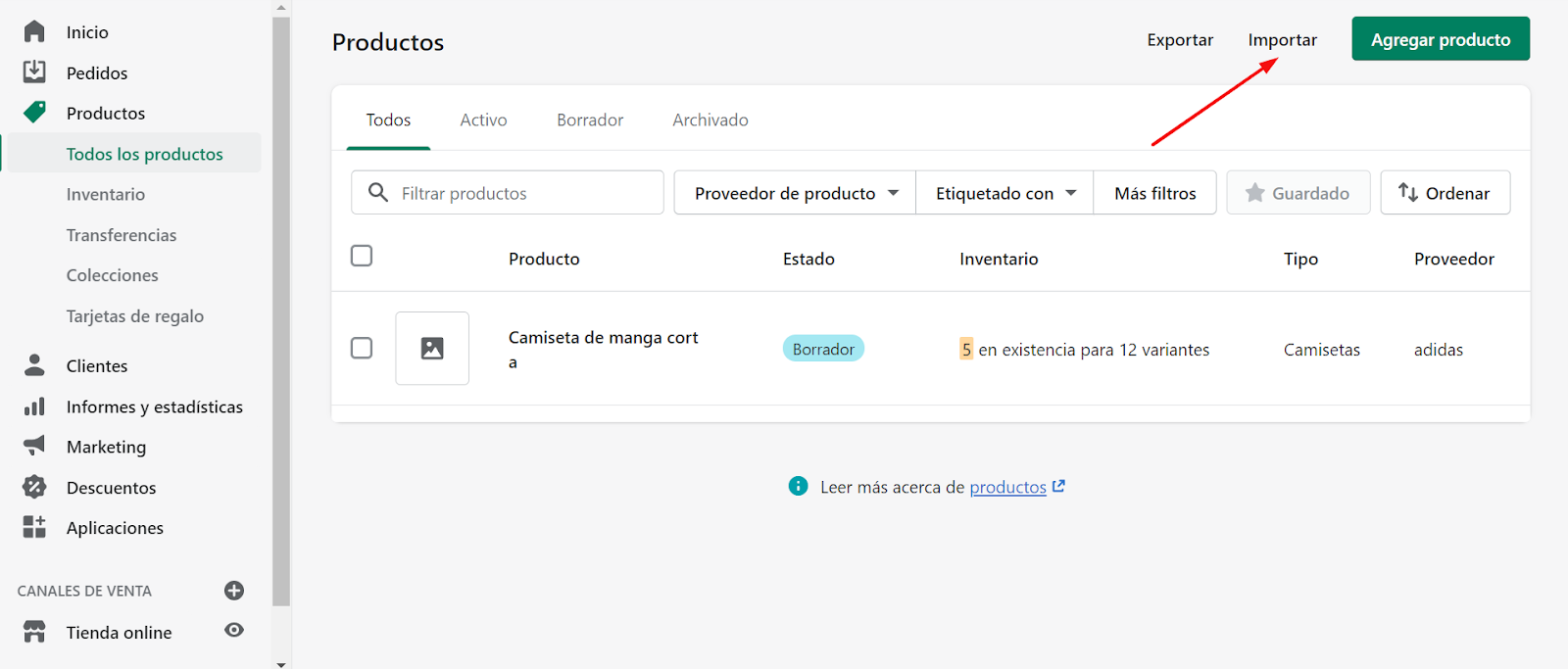Switch to the Todos tab
This screenshot has height=669, width=1568.
coord(388,119)
